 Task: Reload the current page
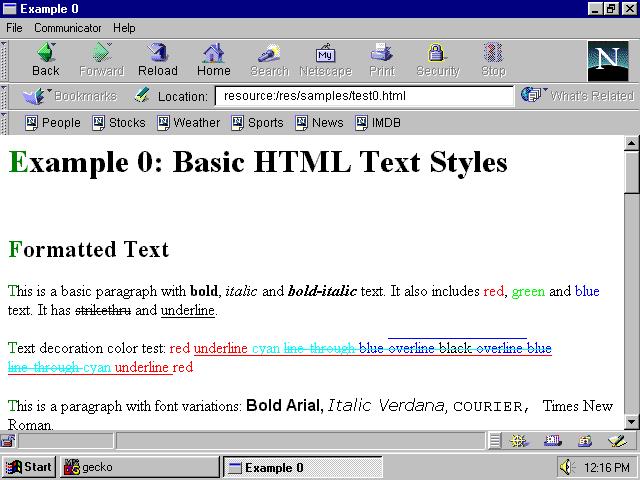(157, 60)
